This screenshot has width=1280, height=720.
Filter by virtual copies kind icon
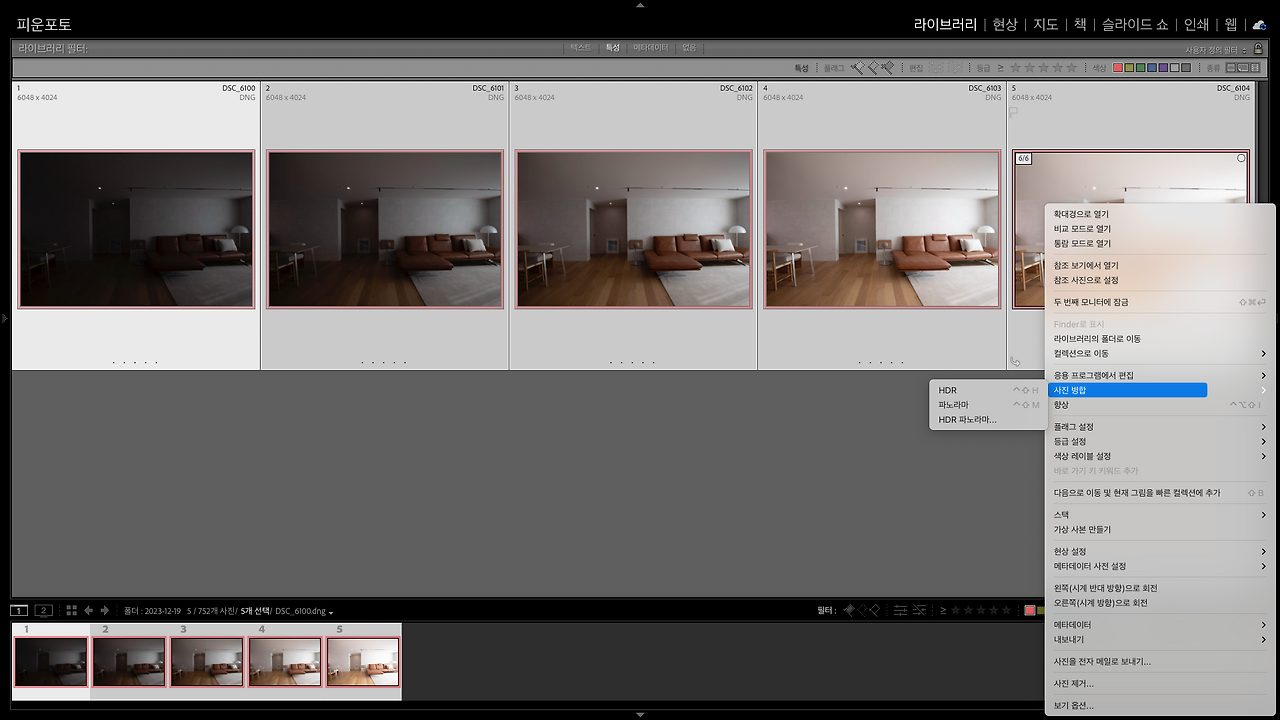[1243, 68]
